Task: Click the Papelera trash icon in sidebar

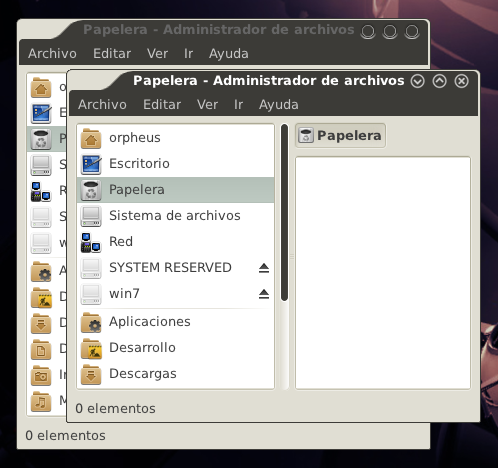Action: click(x=91, y=190)
